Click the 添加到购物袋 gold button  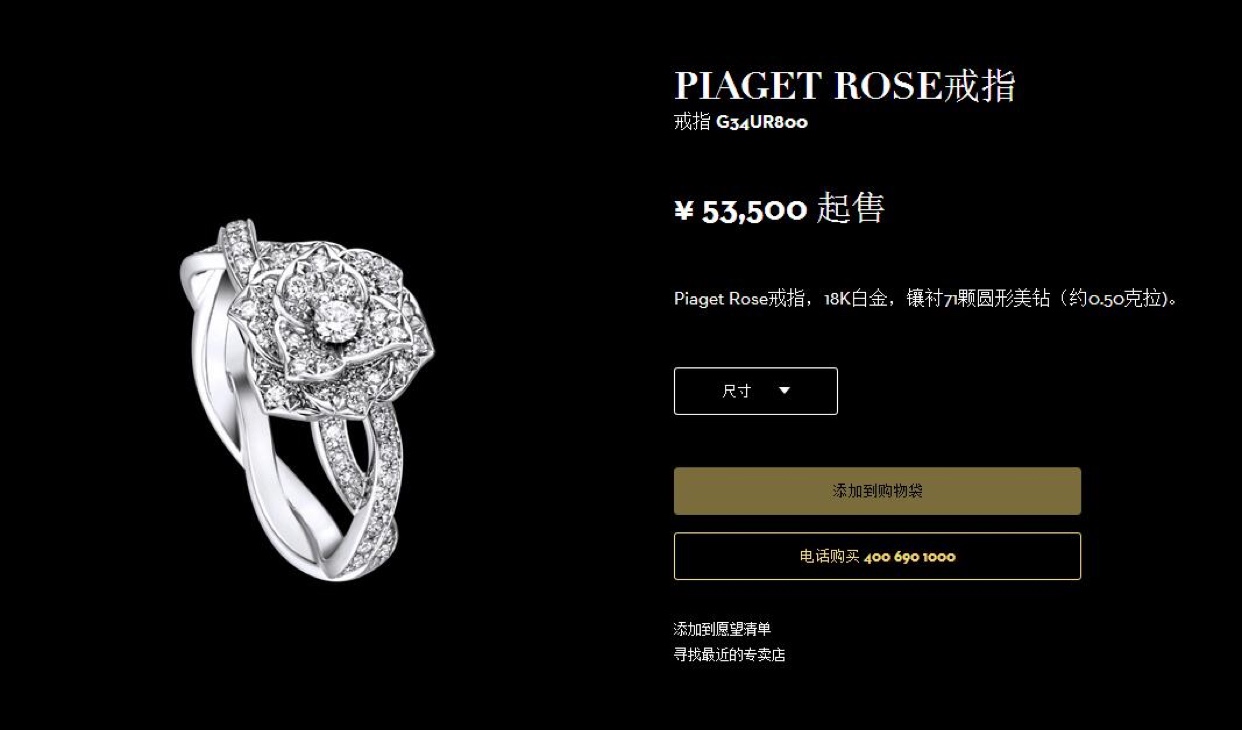tap(877, 491)
